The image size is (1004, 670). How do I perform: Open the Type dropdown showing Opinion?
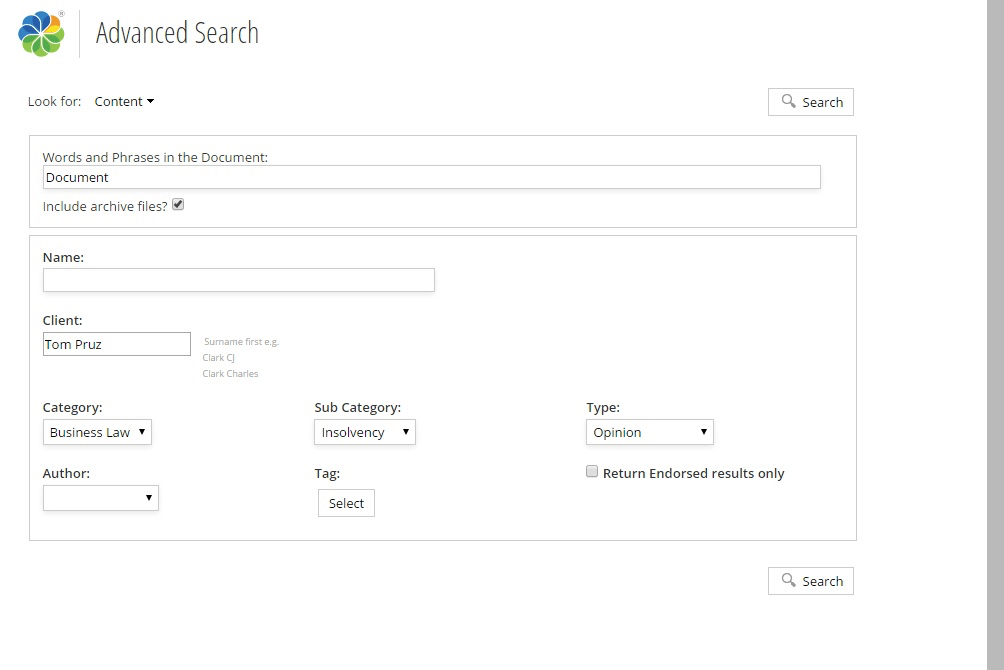point(650,432)
